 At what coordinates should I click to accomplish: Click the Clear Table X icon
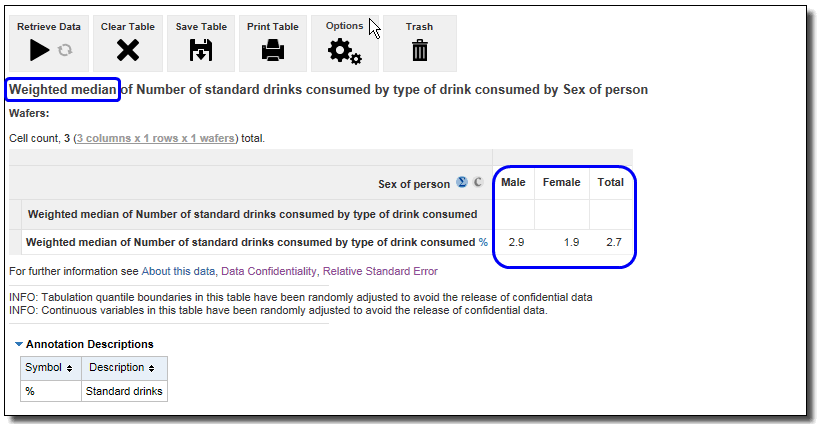[x=127, y=50]
